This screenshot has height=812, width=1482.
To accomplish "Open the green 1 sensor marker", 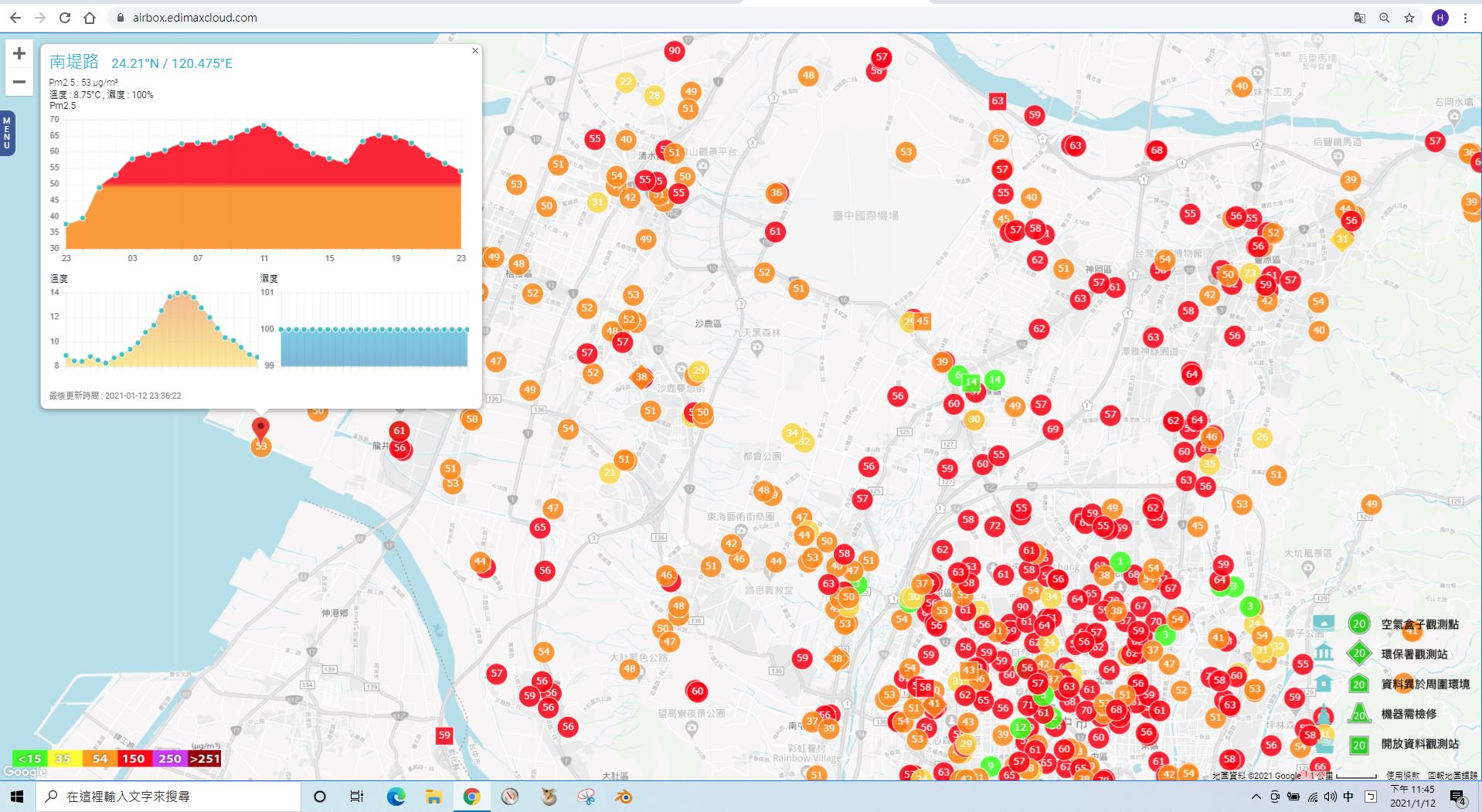I will 1120,562.
